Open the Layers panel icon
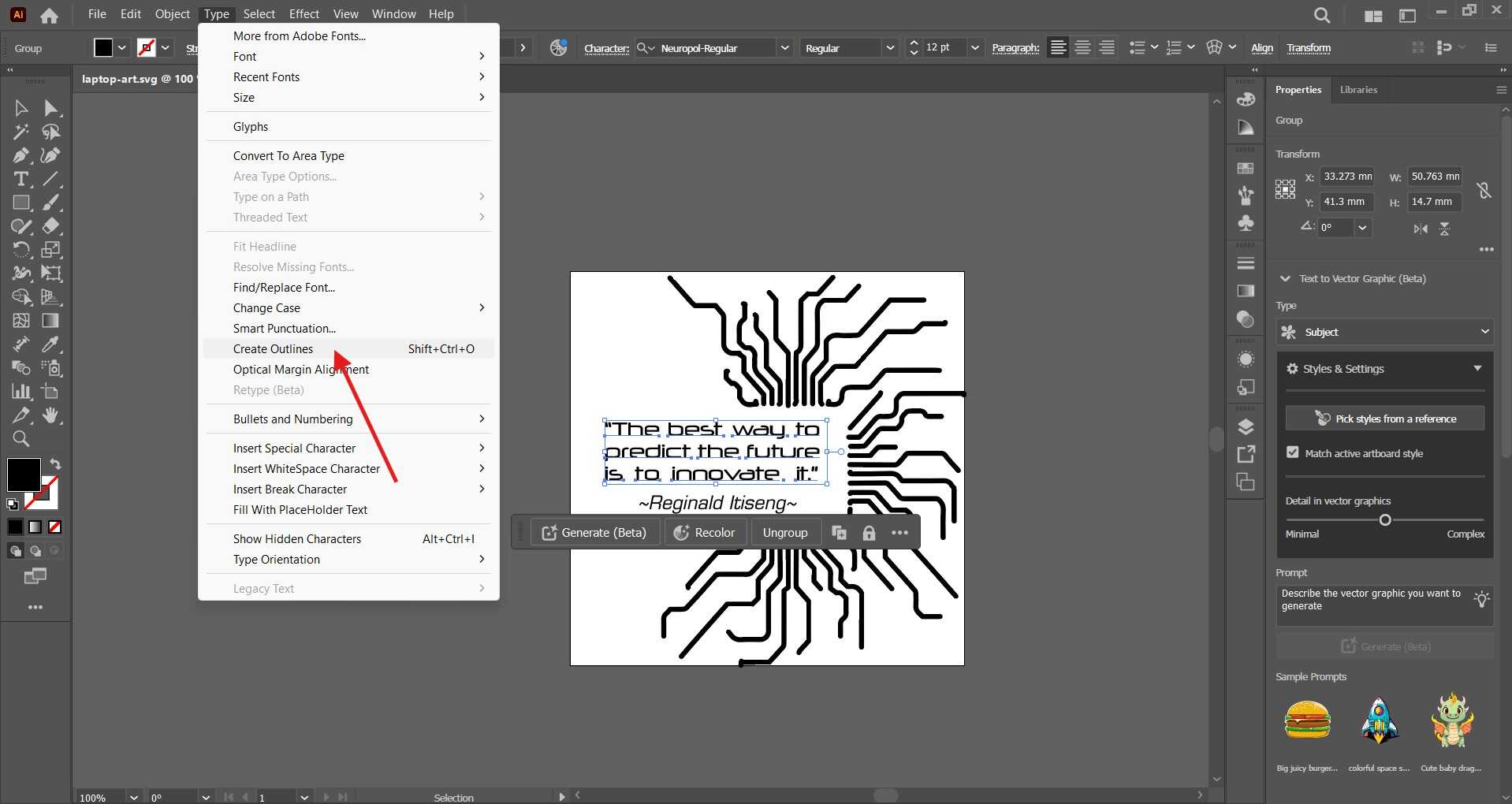 1246,427
